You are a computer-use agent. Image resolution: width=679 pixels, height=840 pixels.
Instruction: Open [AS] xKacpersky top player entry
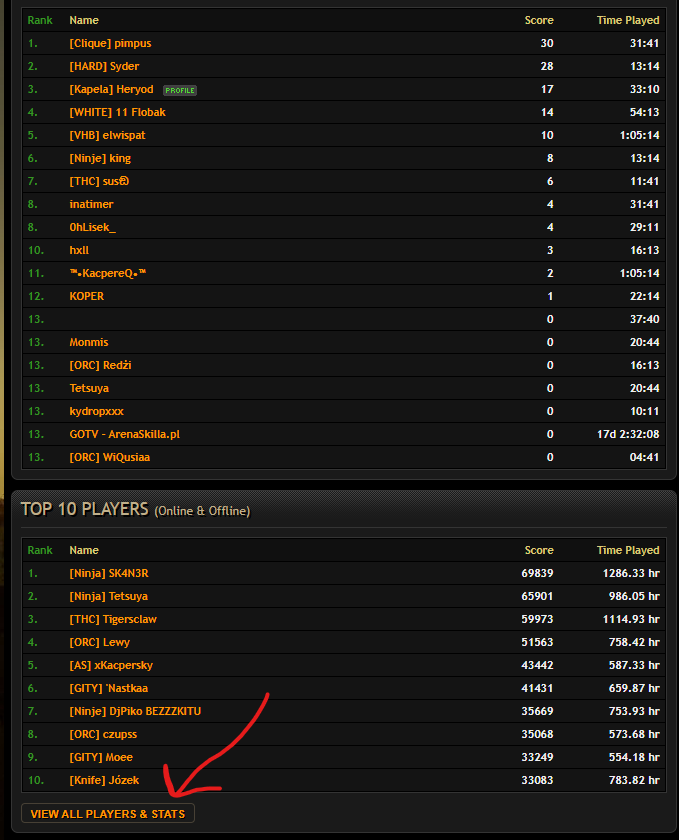[111, 665]
